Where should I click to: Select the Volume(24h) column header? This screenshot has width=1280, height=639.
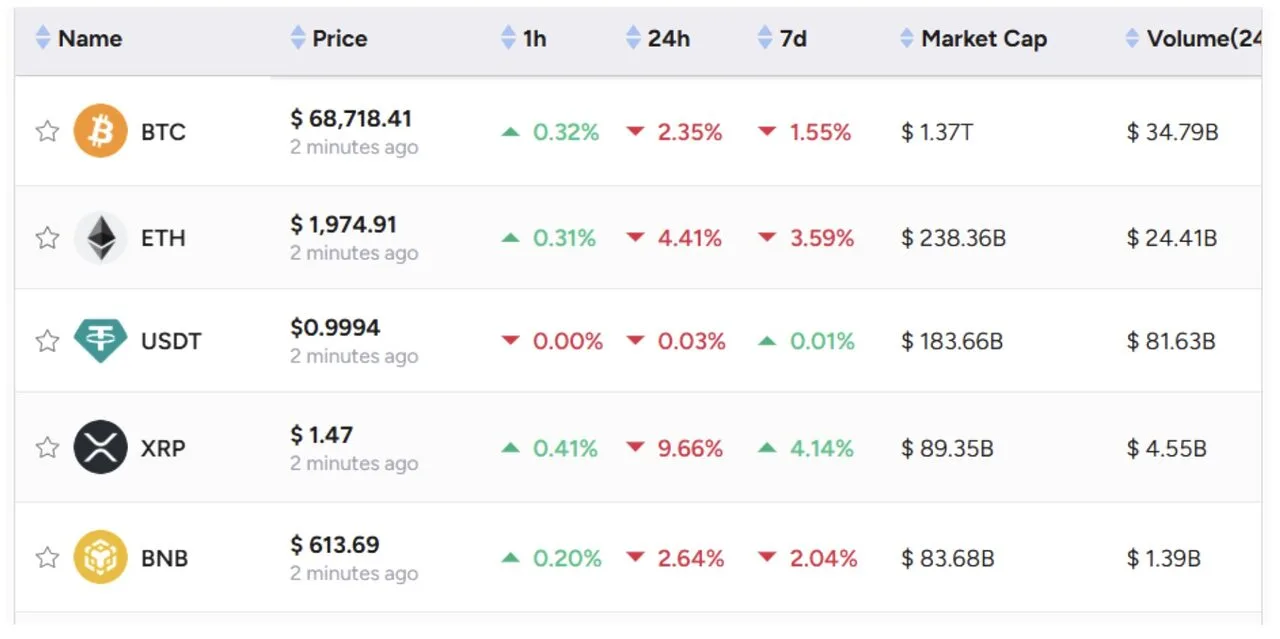1205,37
